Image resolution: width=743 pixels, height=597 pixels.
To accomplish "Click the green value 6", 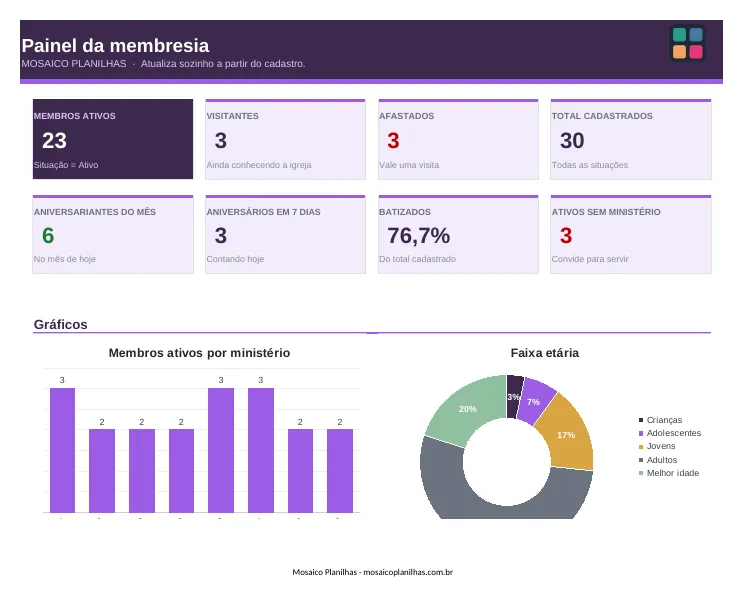I will [x=48, y=235].
